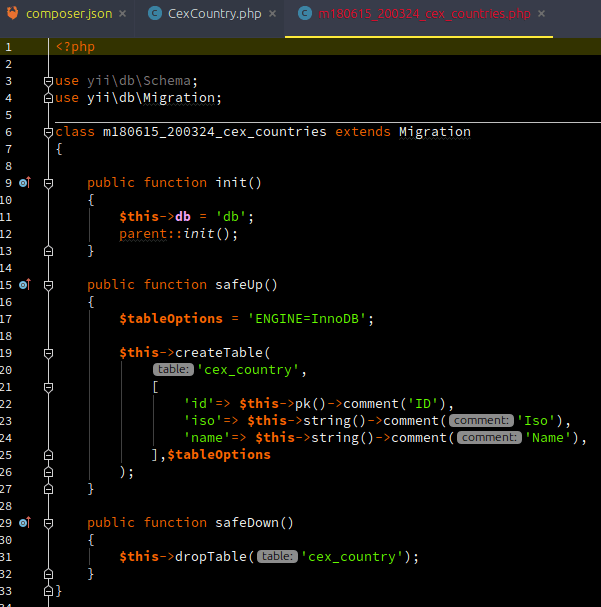Click the CexCountry.php class icon
Screen dimensions: 601x607
155,14
